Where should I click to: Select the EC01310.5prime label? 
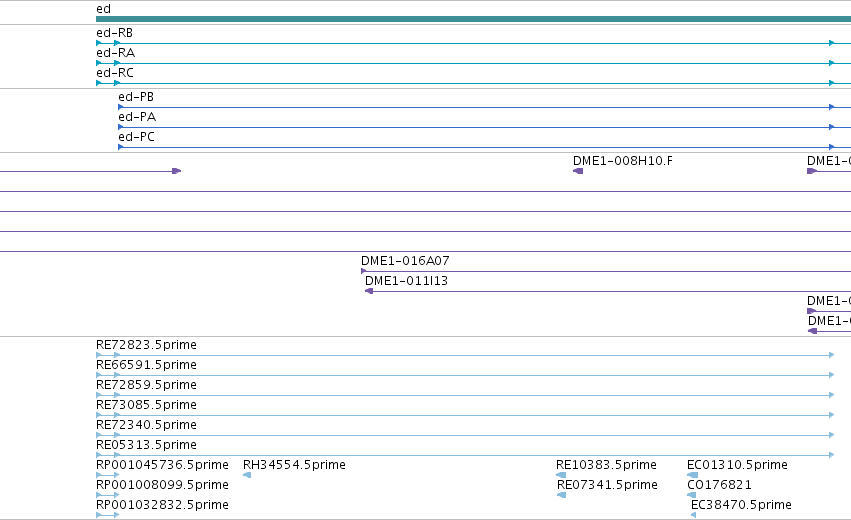point(737,465)
